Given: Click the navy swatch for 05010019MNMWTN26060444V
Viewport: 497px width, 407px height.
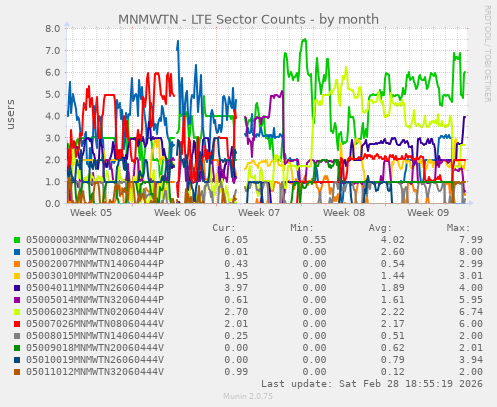Looking at the screenshot, I should click(17, 360).
